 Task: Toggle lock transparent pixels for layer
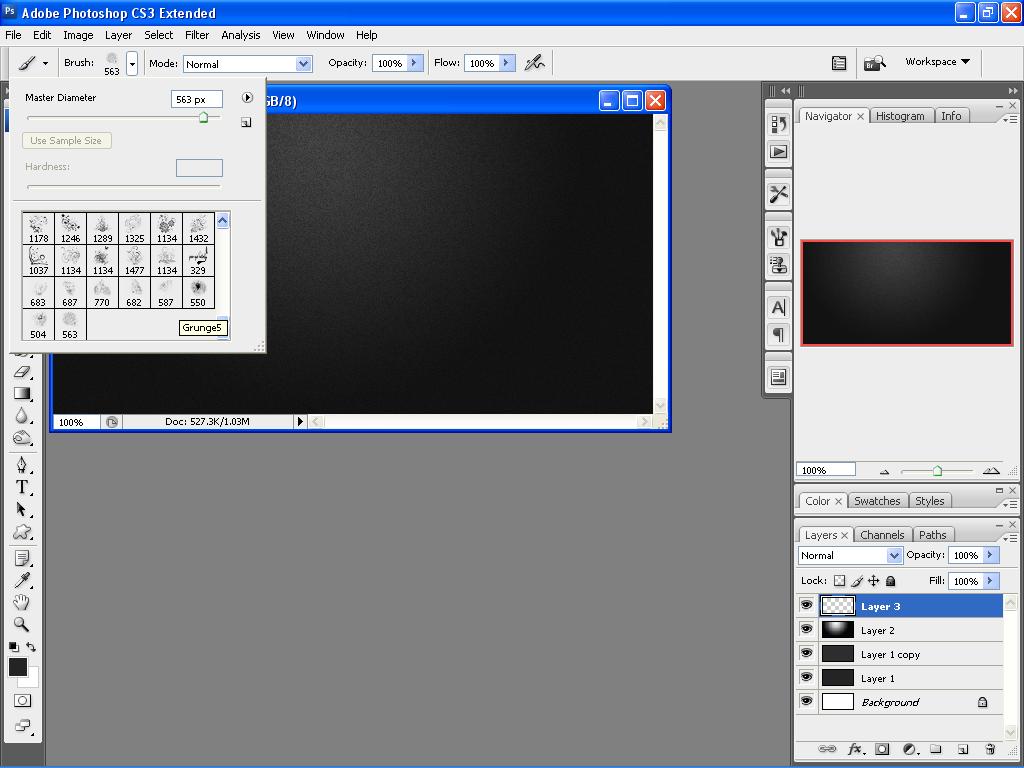pos(839,581)
